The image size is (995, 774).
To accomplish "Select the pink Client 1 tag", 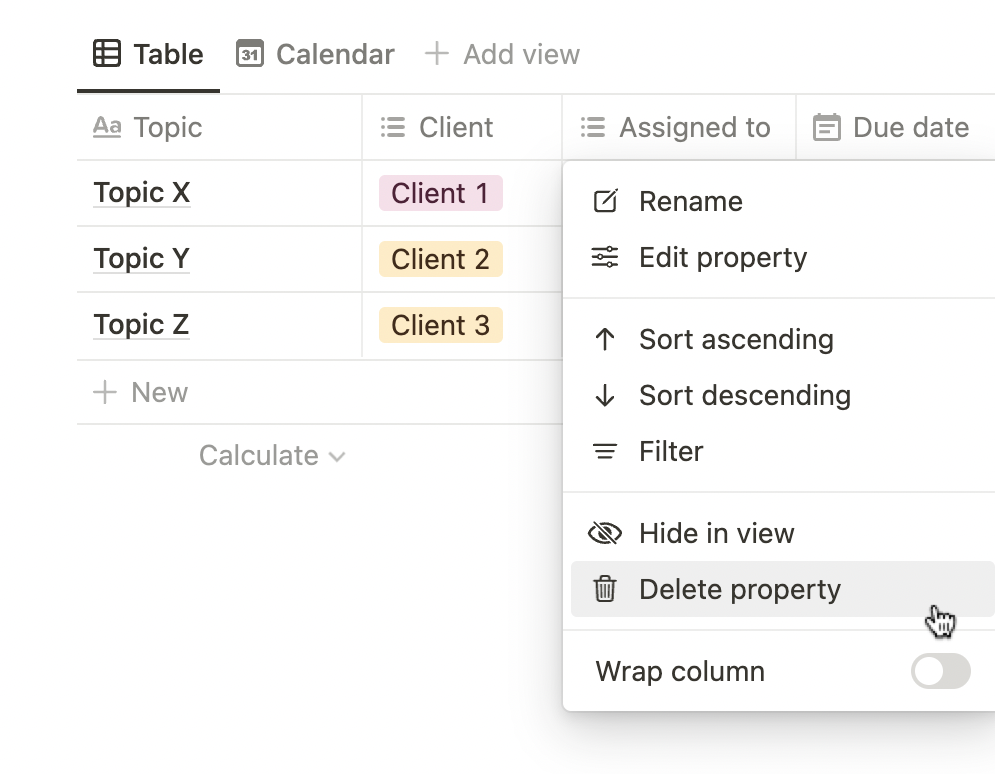I will (x=440, y=193).
